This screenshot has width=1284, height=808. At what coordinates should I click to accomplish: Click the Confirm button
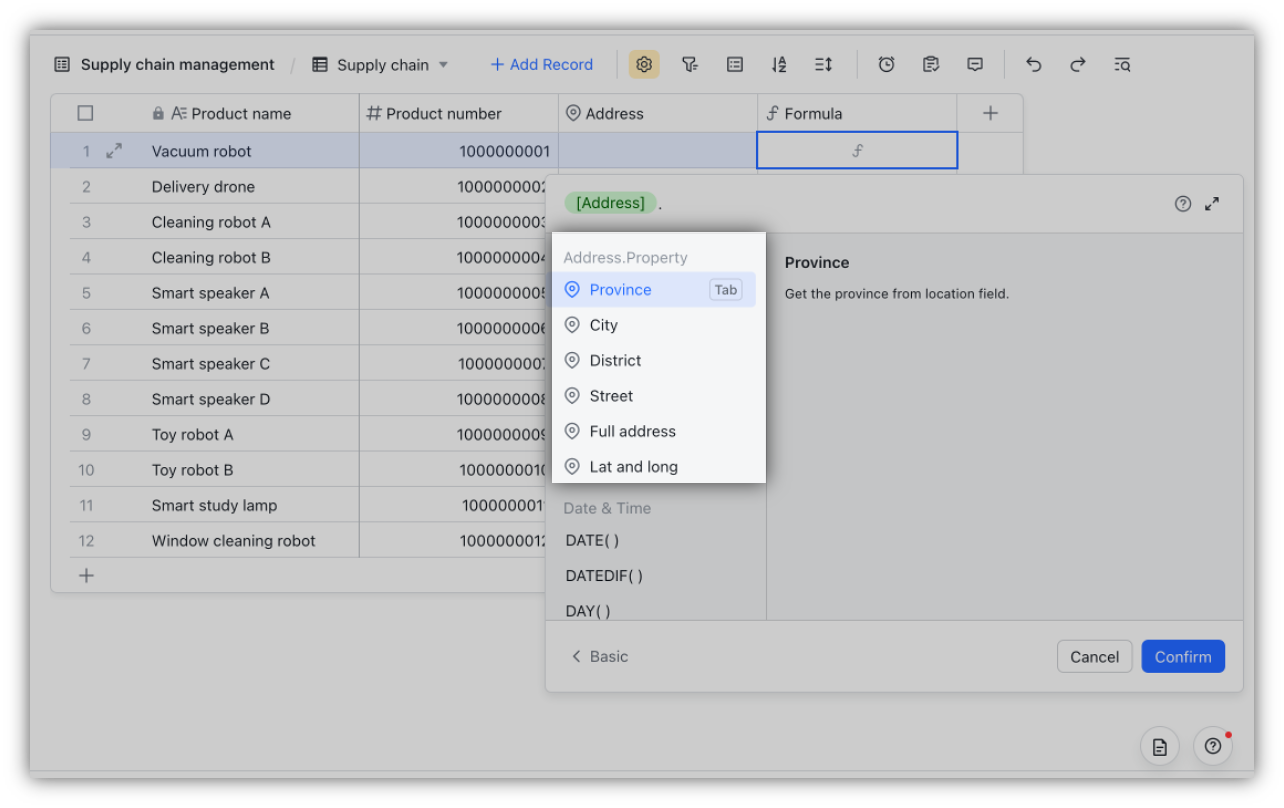(1183, 657)
